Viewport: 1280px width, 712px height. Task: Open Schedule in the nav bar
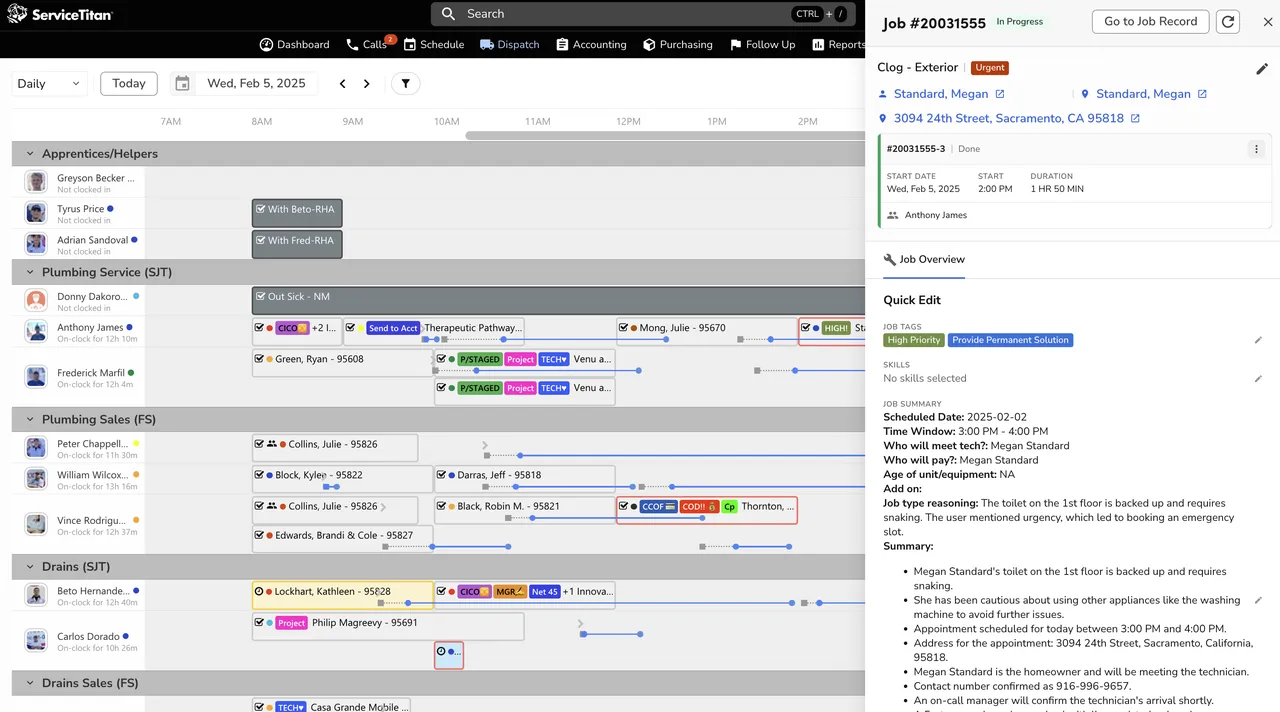433,44
